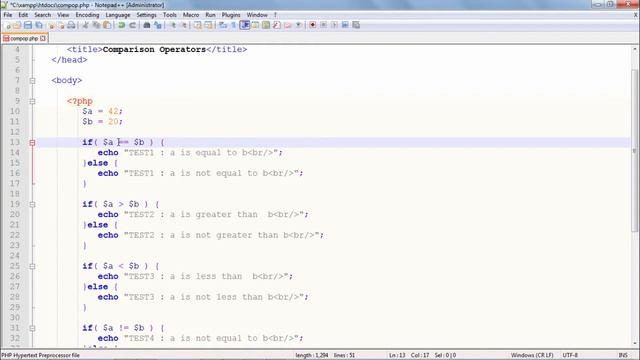The width and height of the screenshot is (640, 360).
Task: Toggle Word Wrap in the toolbar
Action: pyautogui.click(x=223, y=25)
